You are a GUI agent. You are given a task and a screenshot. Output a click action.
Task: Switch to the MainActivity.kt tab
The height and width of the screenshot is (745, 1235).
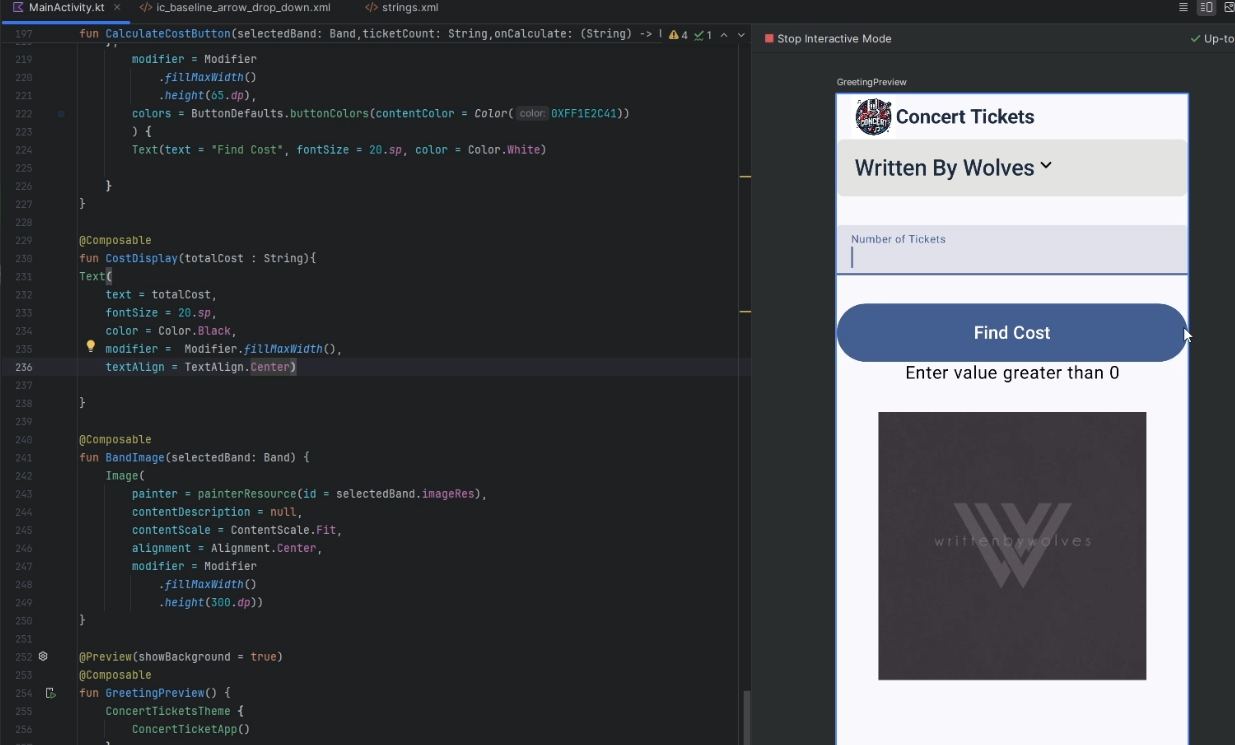pyautogui.click(x=66, y=8)
